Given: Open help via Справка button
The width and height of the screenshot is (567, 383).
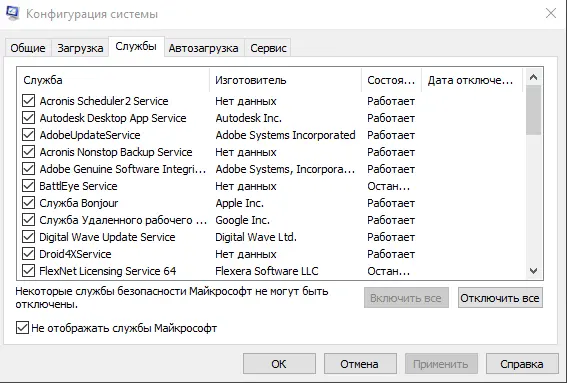Looking at the screenshot, I should [522, 364].
